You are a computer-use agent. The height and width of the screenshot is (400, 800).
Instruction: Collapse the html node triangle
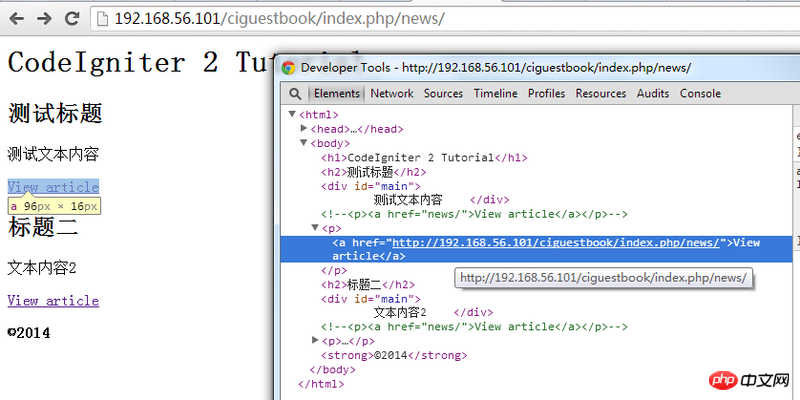292,114
